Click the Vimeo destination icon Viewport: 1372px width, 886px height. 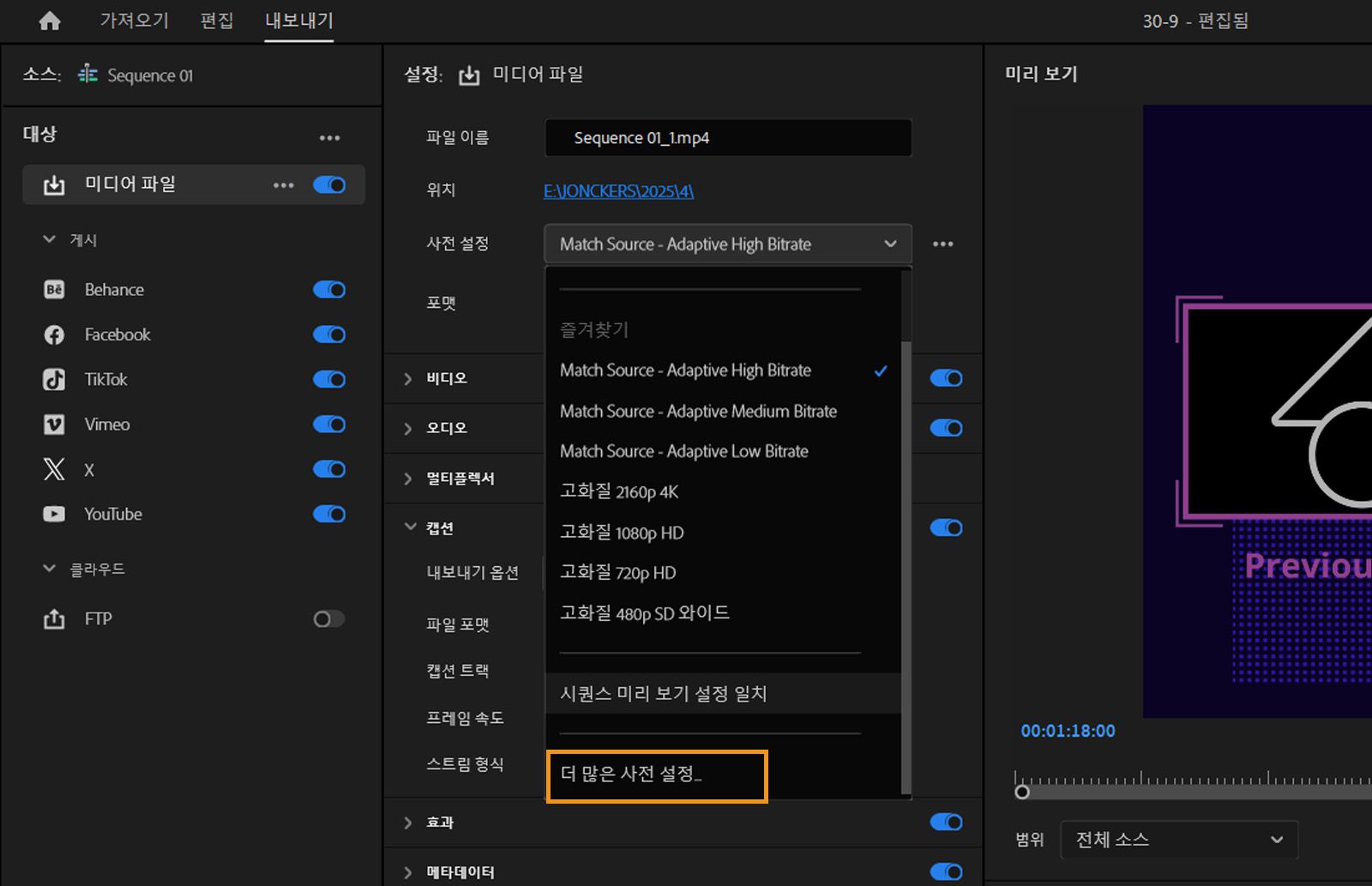(53, 424)
